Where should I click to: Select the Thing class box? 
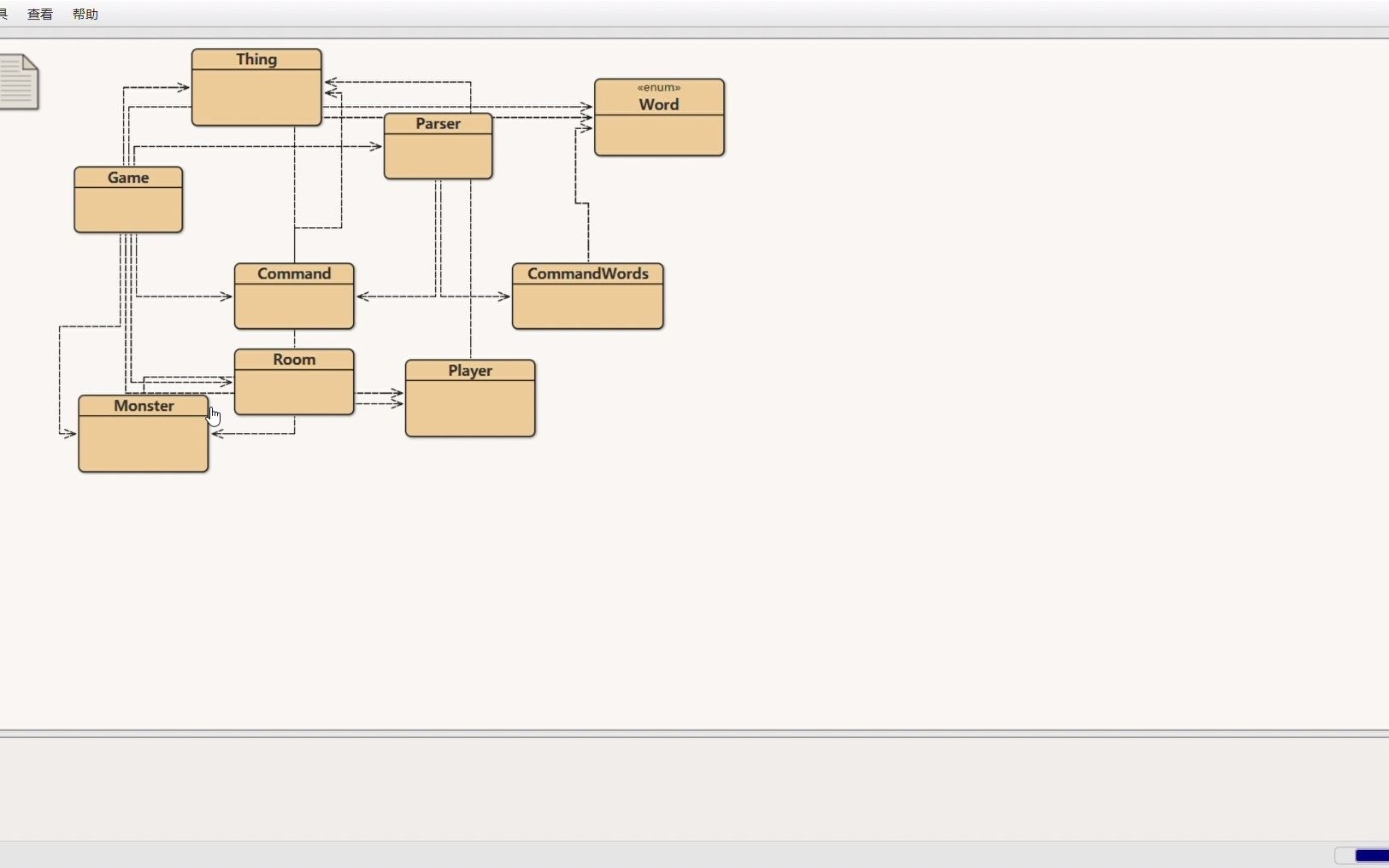click(x=256, y=87)
